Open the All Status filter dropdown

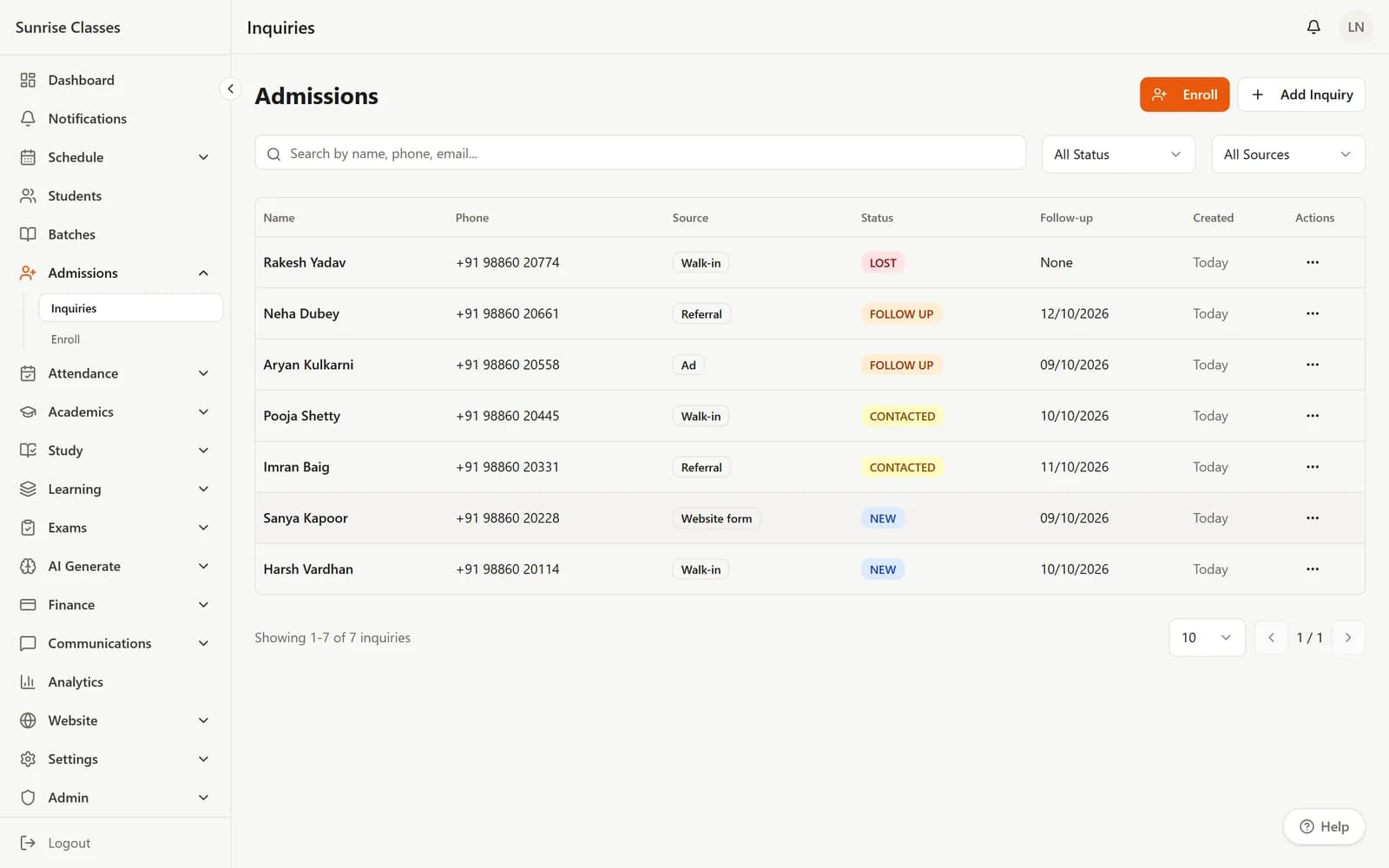1118,155
